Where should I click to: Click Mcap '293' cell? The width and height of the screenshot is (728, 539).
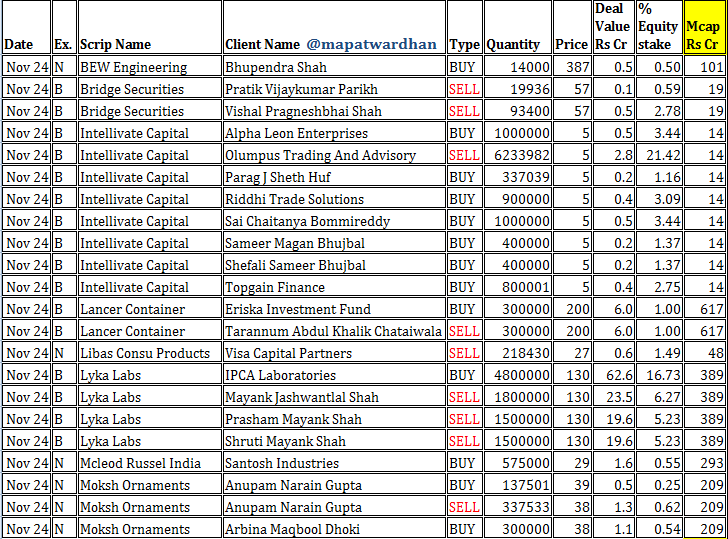pyautogui.click(x=705, y=463)
